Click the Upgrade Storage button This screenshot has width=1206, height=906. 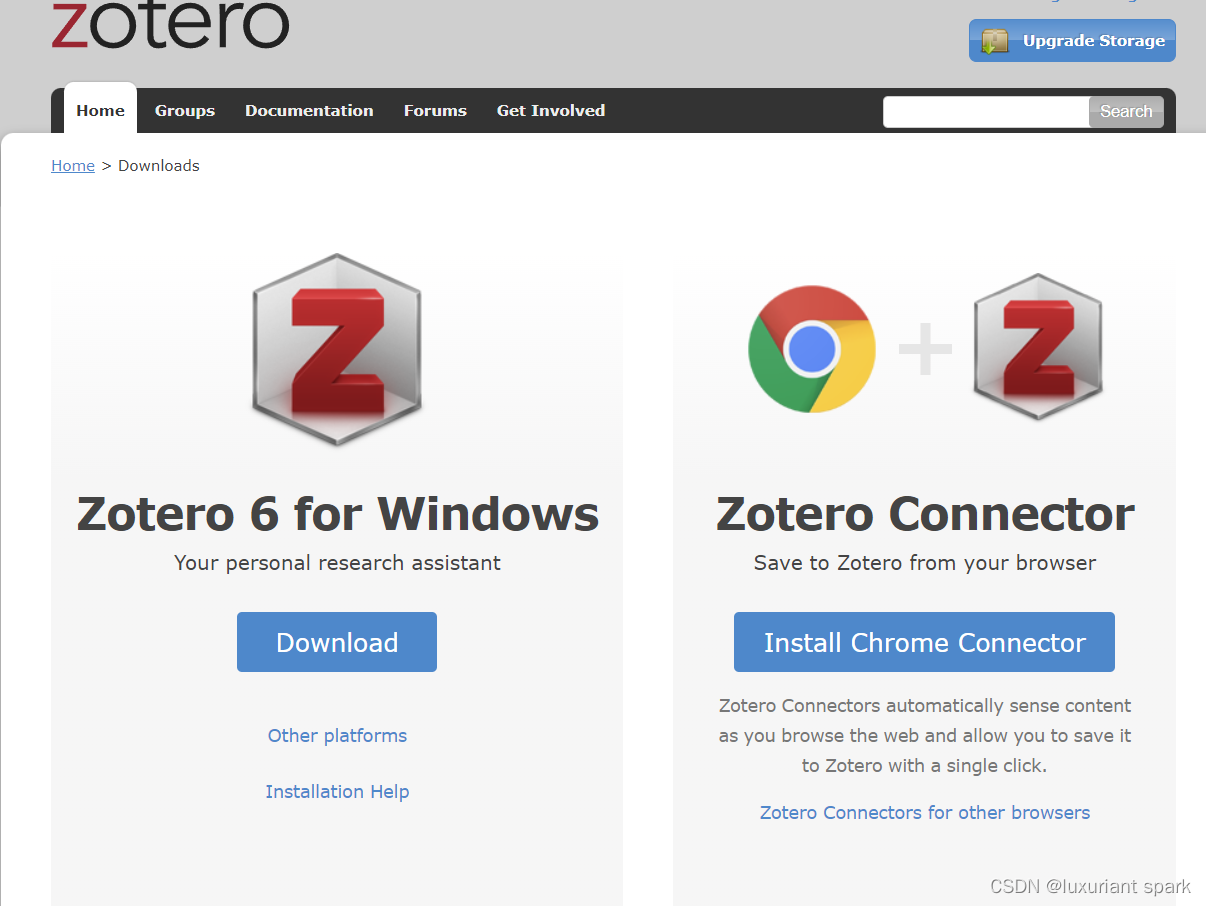pyautogui.click(x=1072, y=41)
